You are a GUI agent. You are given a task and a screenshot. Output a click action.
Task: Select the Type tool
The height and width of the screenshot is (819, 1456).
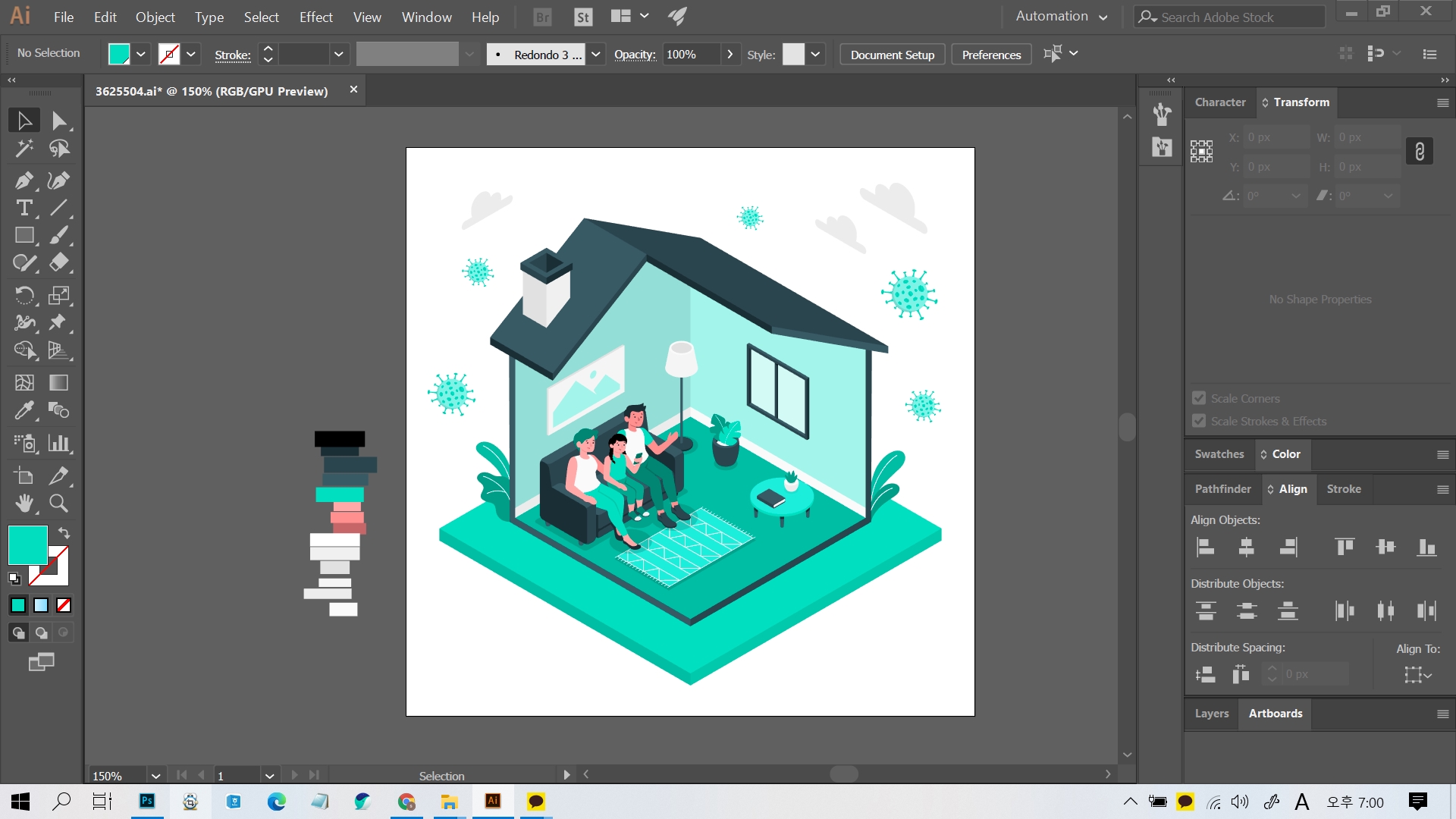tap(24, 208)
